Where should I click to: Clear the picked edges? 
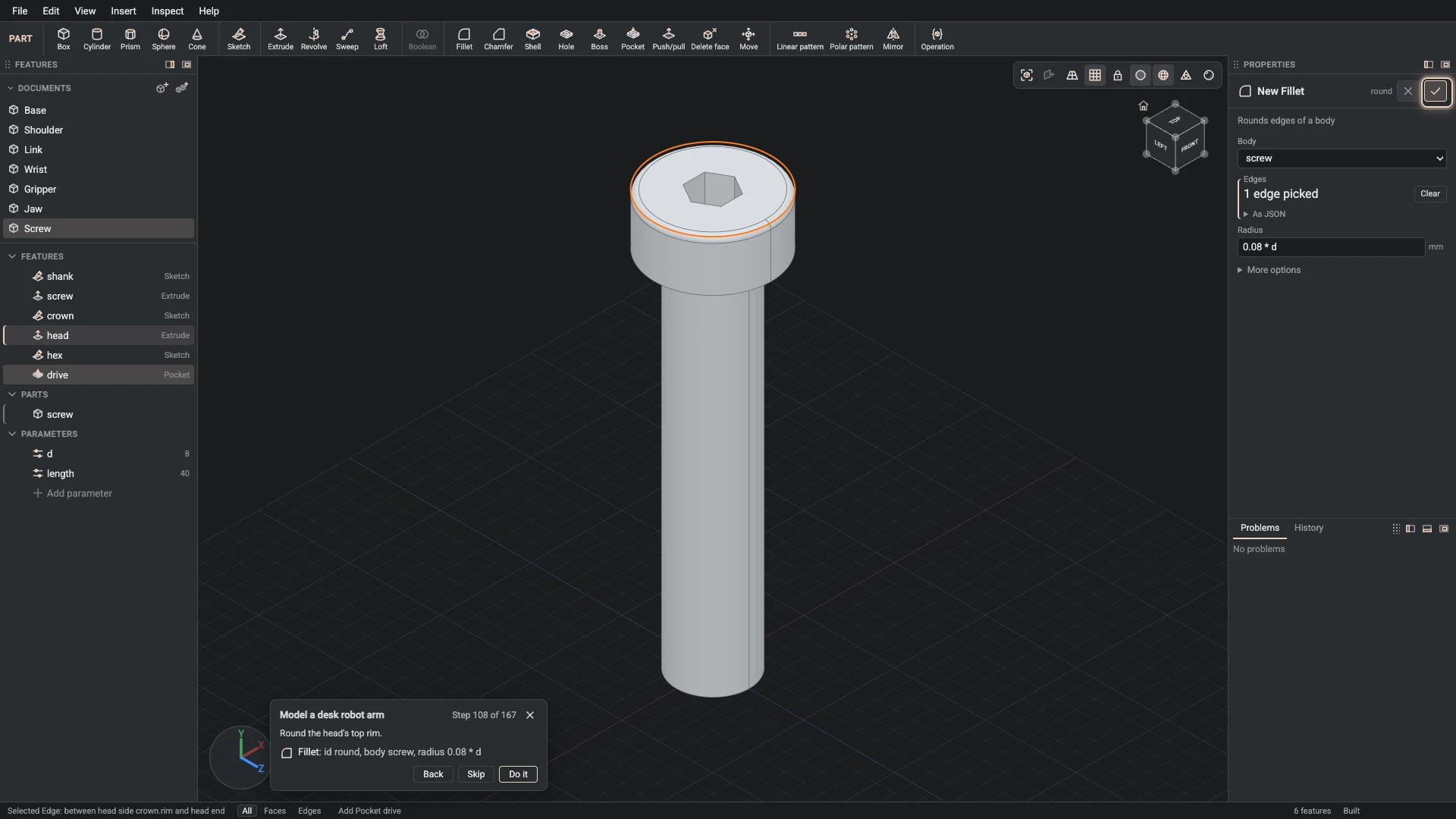[1430, 194]
